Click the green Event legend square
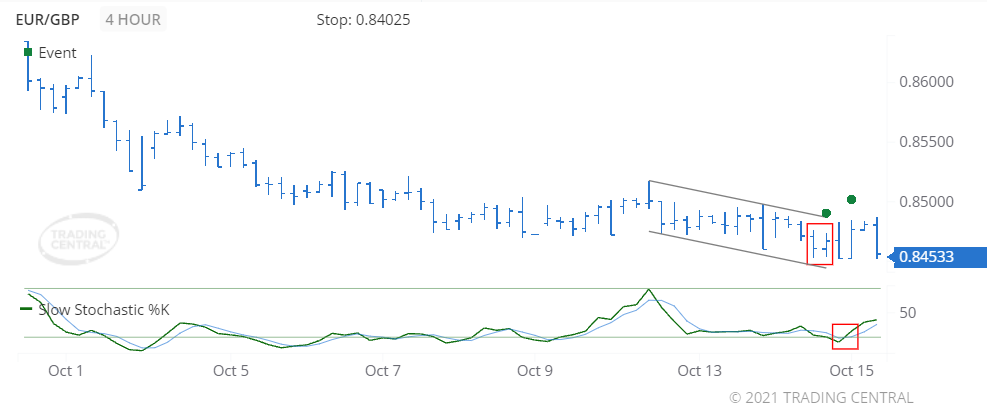 28,53
